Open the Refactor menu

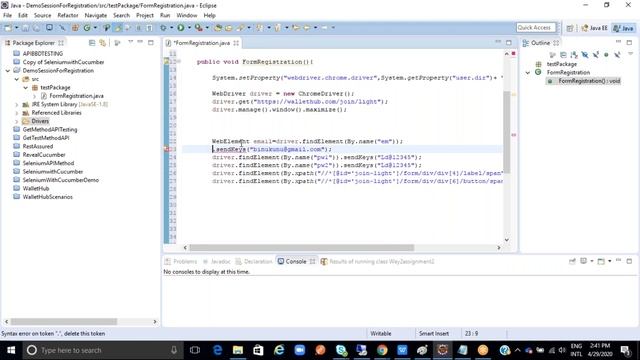pos(68,16)
